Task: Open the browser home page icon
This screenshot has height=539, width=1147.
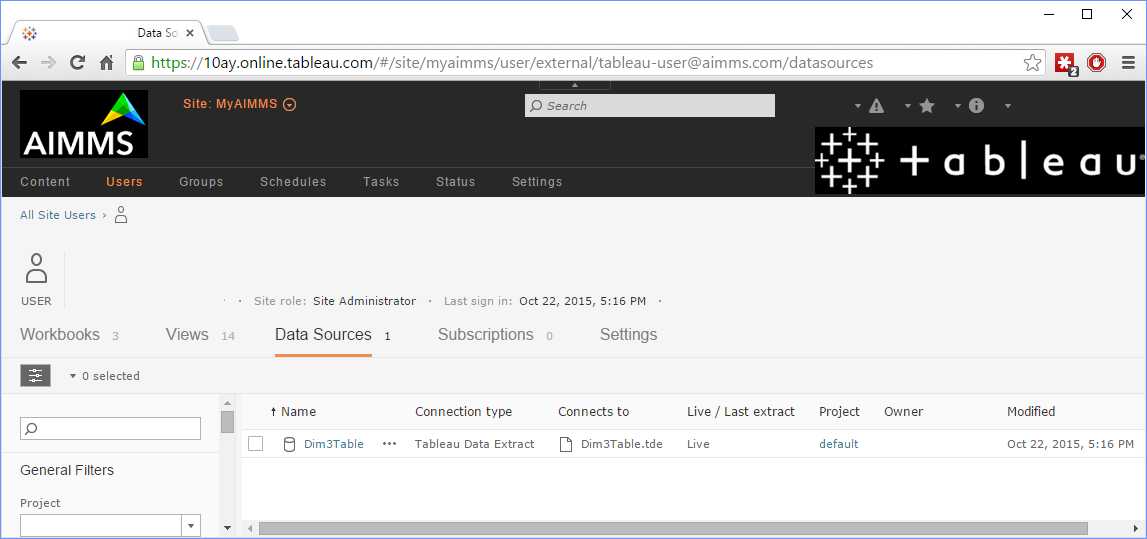Action: (107, 63)
